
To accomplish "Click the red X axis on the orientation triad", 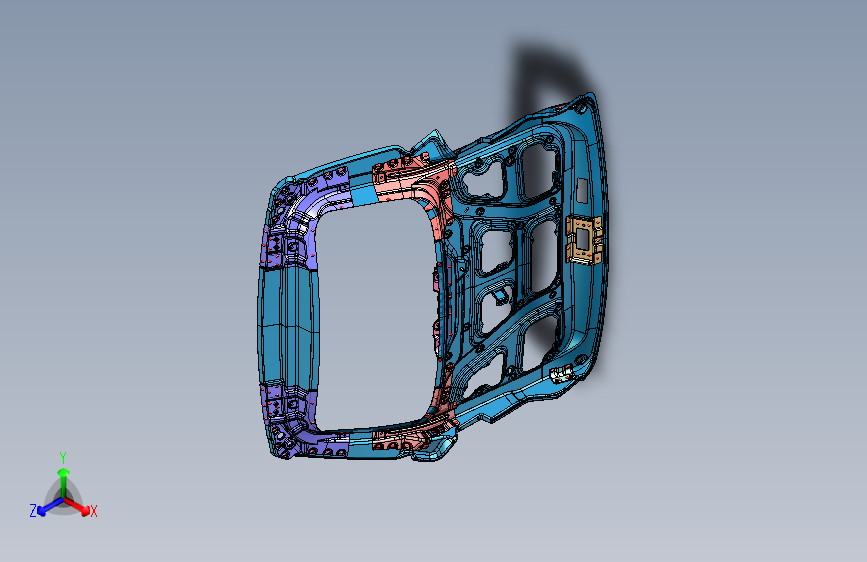I will pos(79,506).
